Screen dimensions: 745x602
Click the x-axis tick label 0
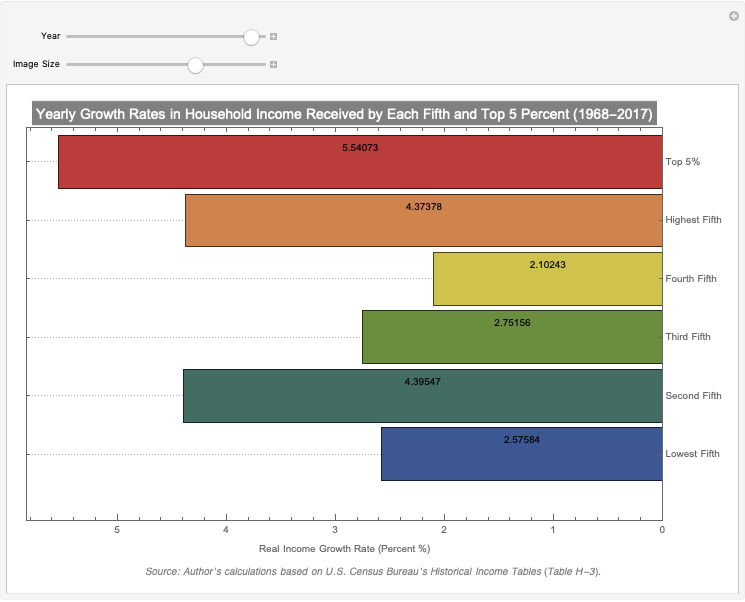tap(662, 530)
